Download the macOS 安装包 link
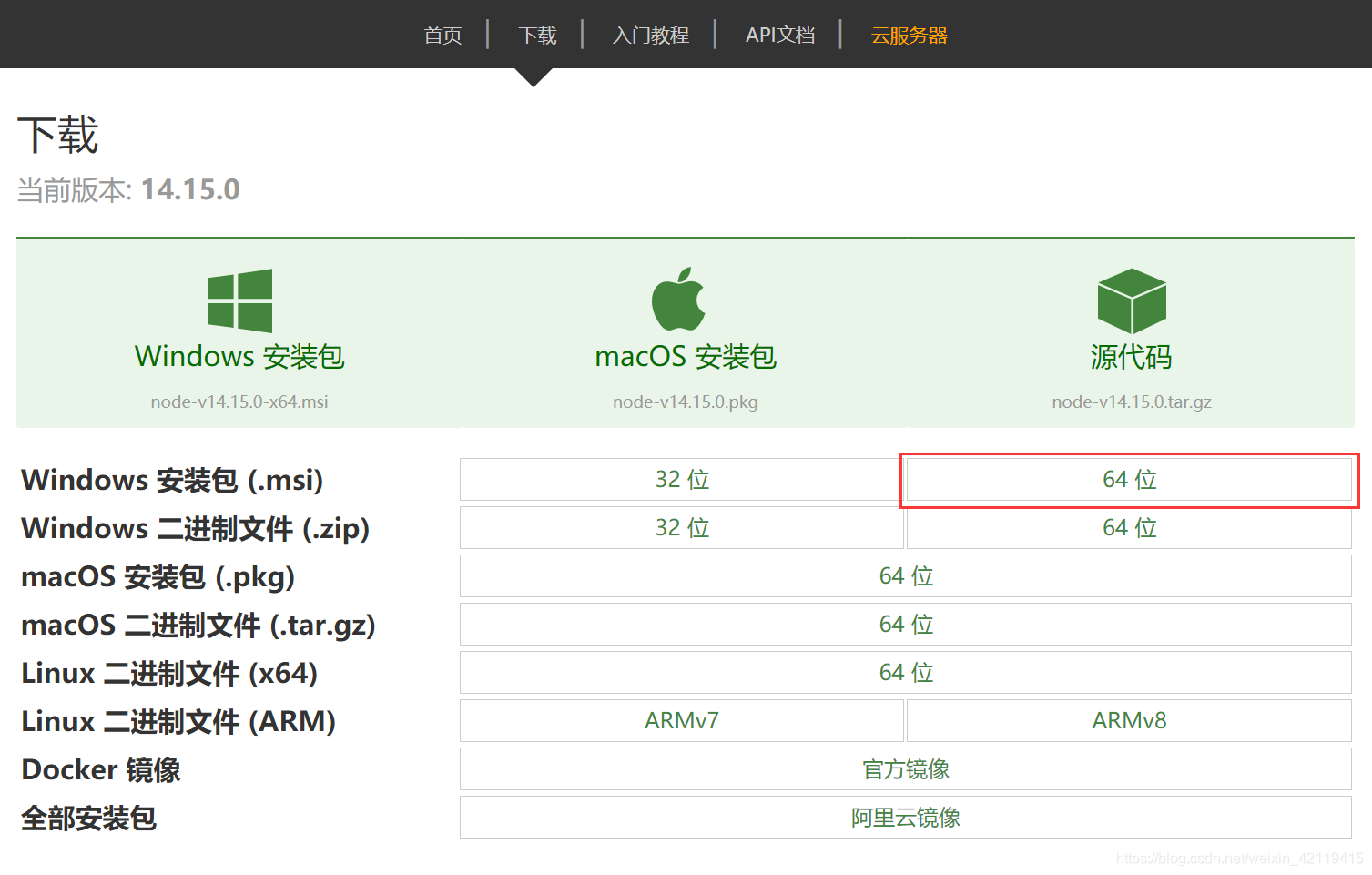The image size is (1372, 875). click(x=686, y=356)
